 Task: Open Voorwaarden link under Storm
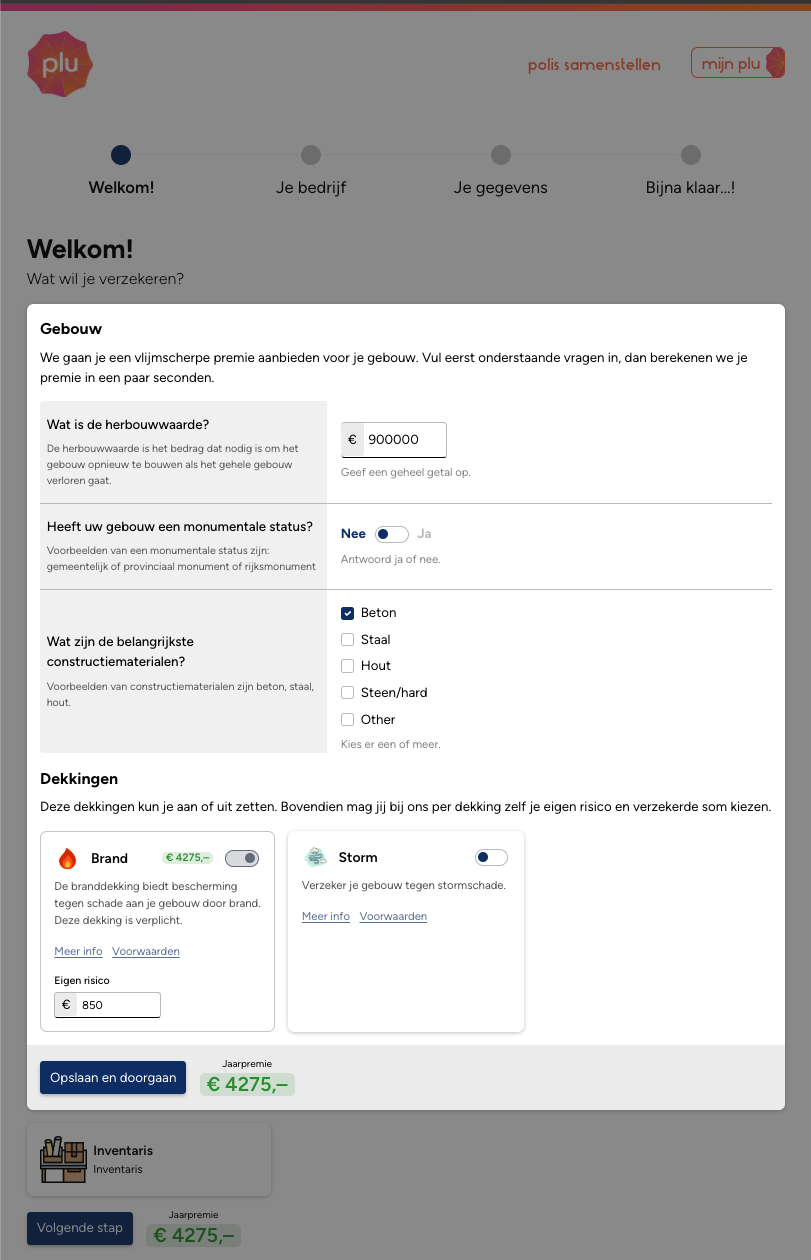[x=393, y=916]
